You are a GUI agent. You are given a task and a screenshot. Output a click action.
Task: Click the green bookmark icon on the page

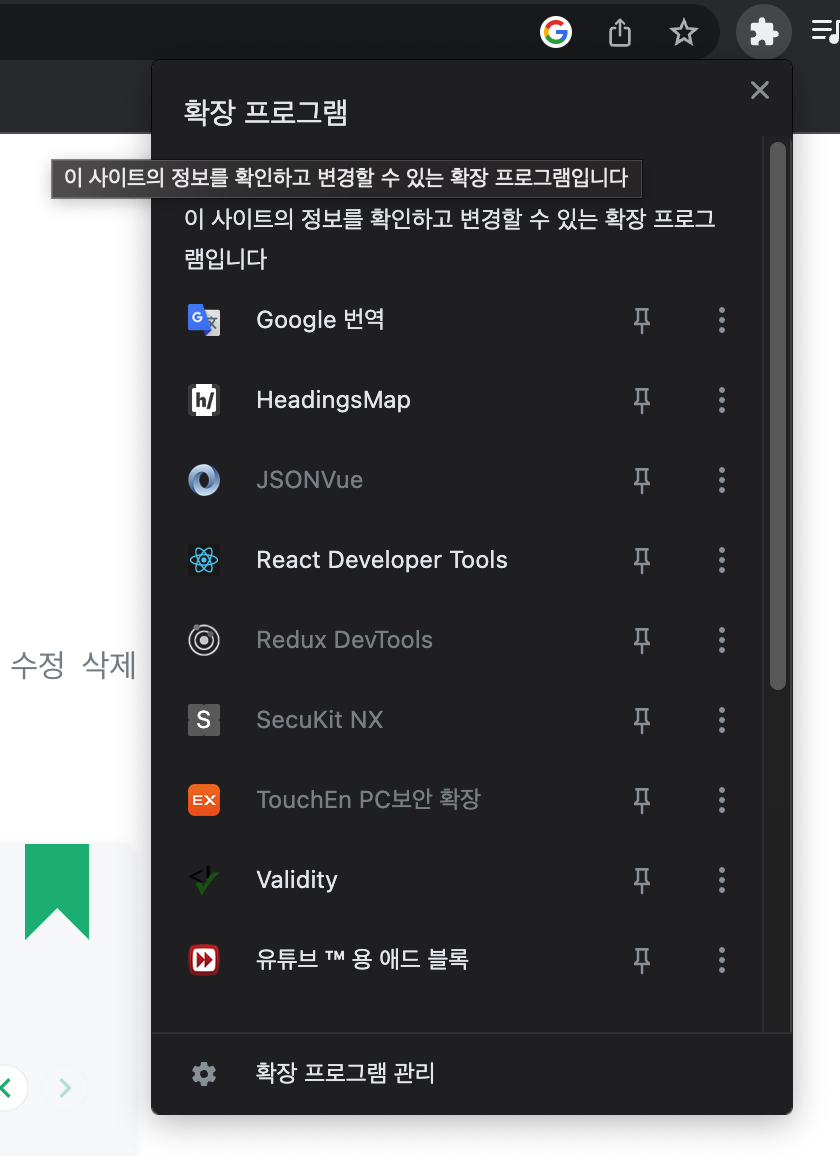pos(57,891)
